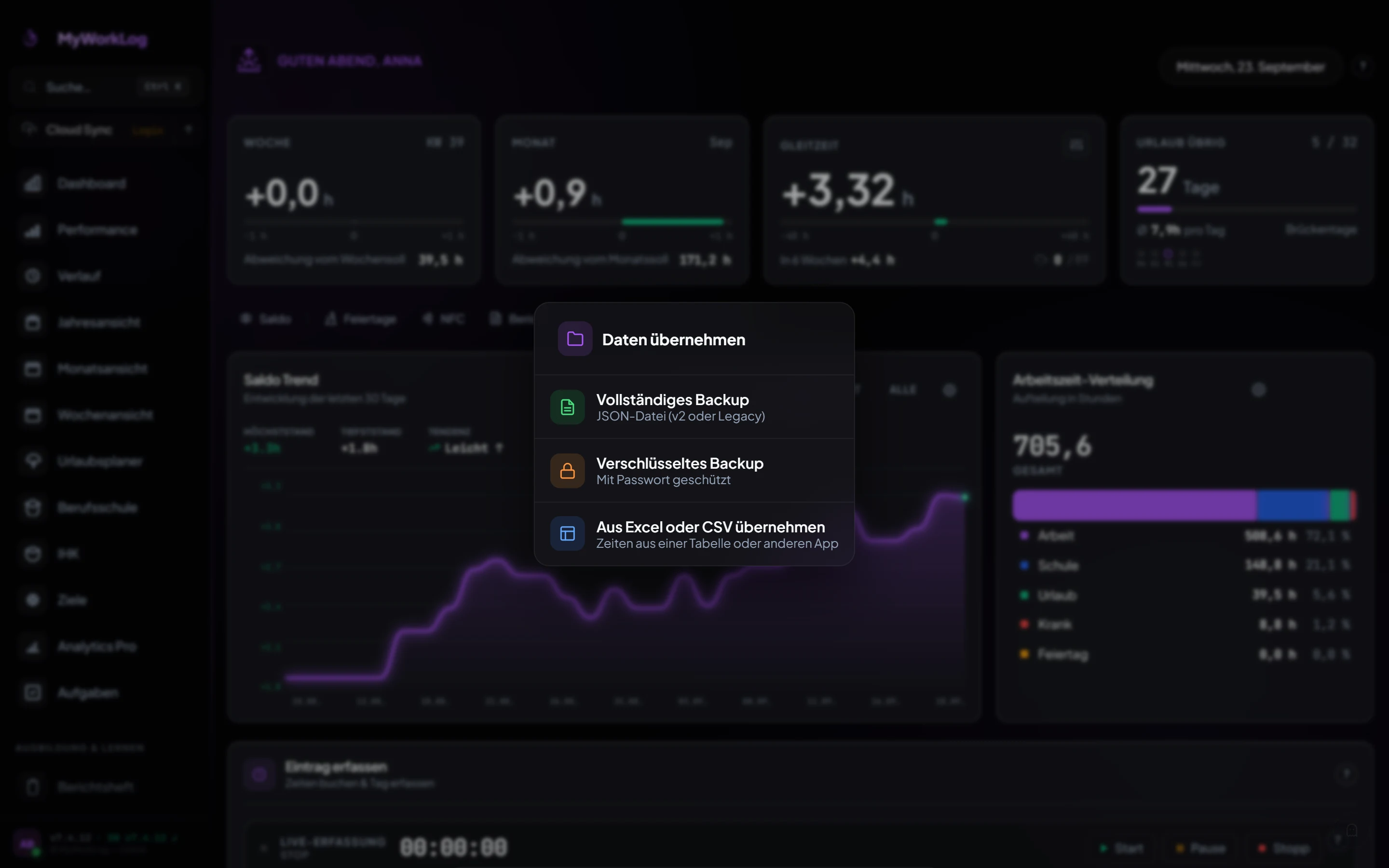This screenshot has height=868, width=1389.
Task: Click the green document icon for Vollständiges Backup
Action: coord(567,407)
